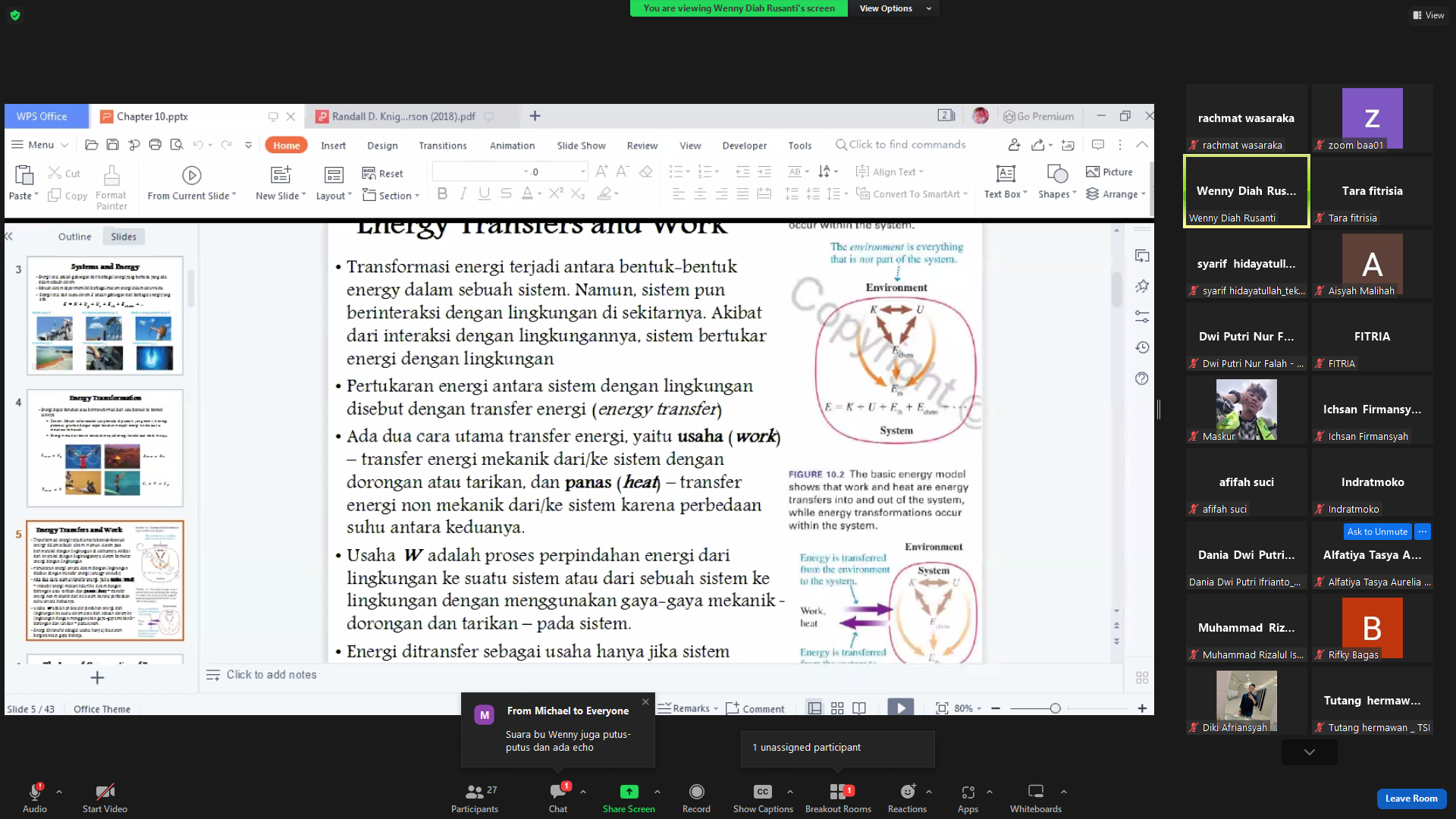The image size is (1456, 819).
Task: Open the Menu button in WPS
Action: (39, 145)
